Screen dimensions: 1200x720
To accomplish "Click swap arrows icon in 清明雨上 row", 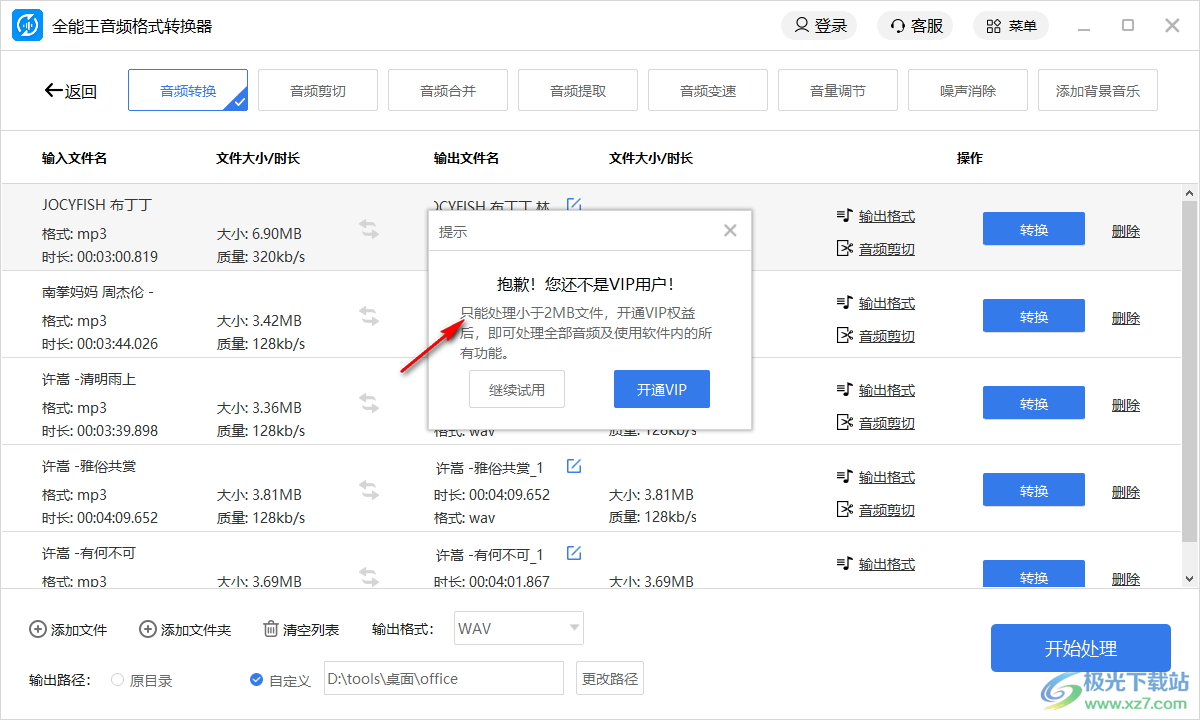I will click(369, 403).
